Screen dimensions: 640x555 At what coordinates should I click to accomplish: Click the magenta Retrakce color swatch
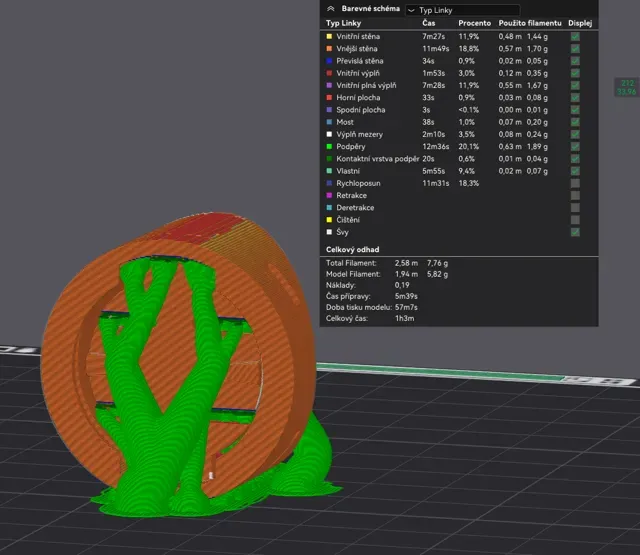(x=329, y=195)
